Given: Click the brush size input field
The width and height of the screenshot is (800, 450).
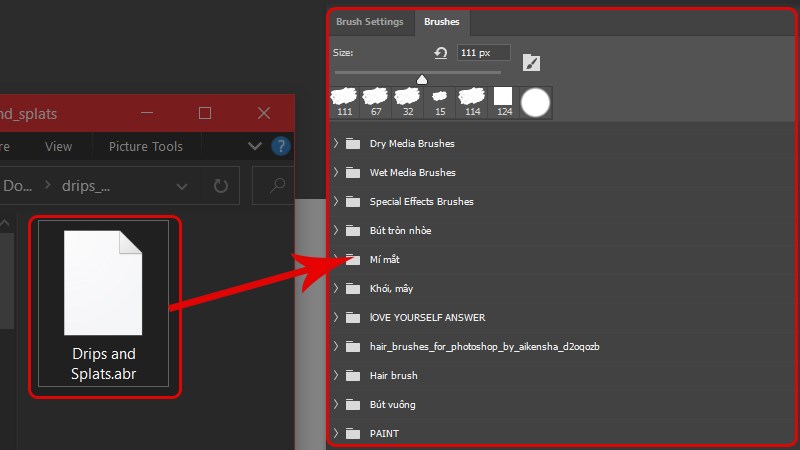Looking at the screenshot, I should 483,53.
